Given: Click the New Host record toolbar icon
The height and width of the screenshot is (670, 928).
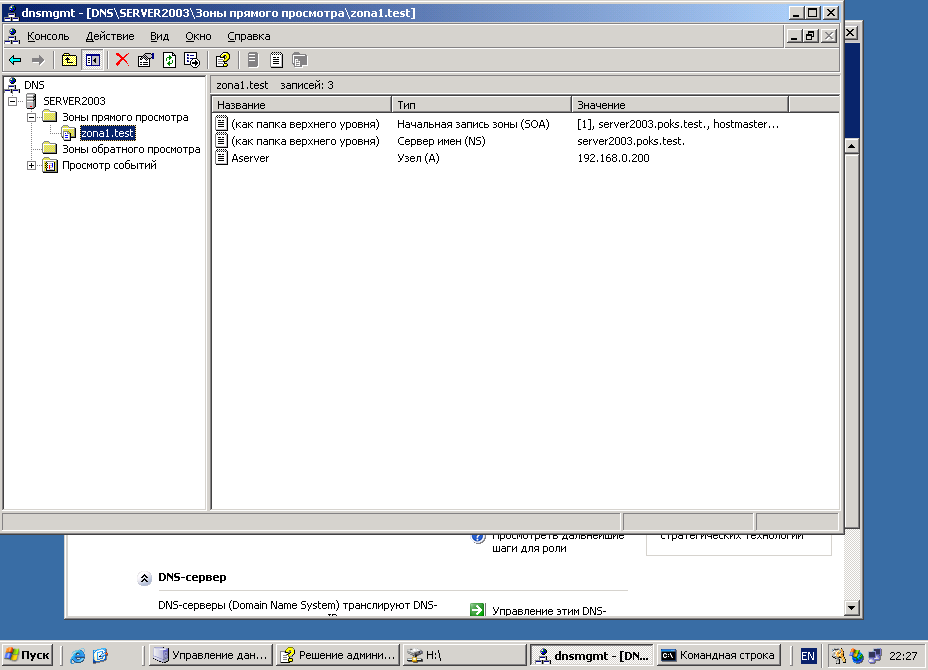Looking at the screenshot, I should [253, 60].
